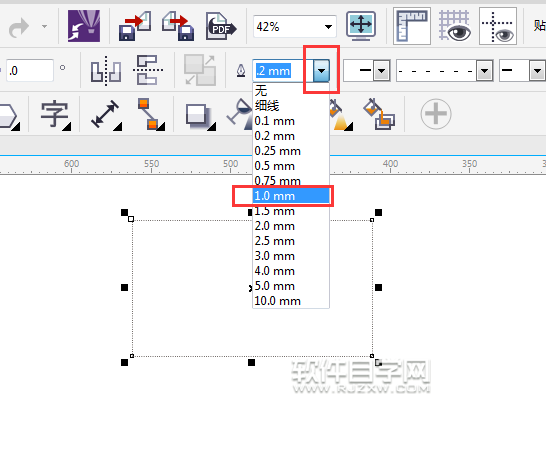The width and height of the screenshot is (546, 467).
Task: Select the Drop Shadow tool
Action: click(200, 116)
